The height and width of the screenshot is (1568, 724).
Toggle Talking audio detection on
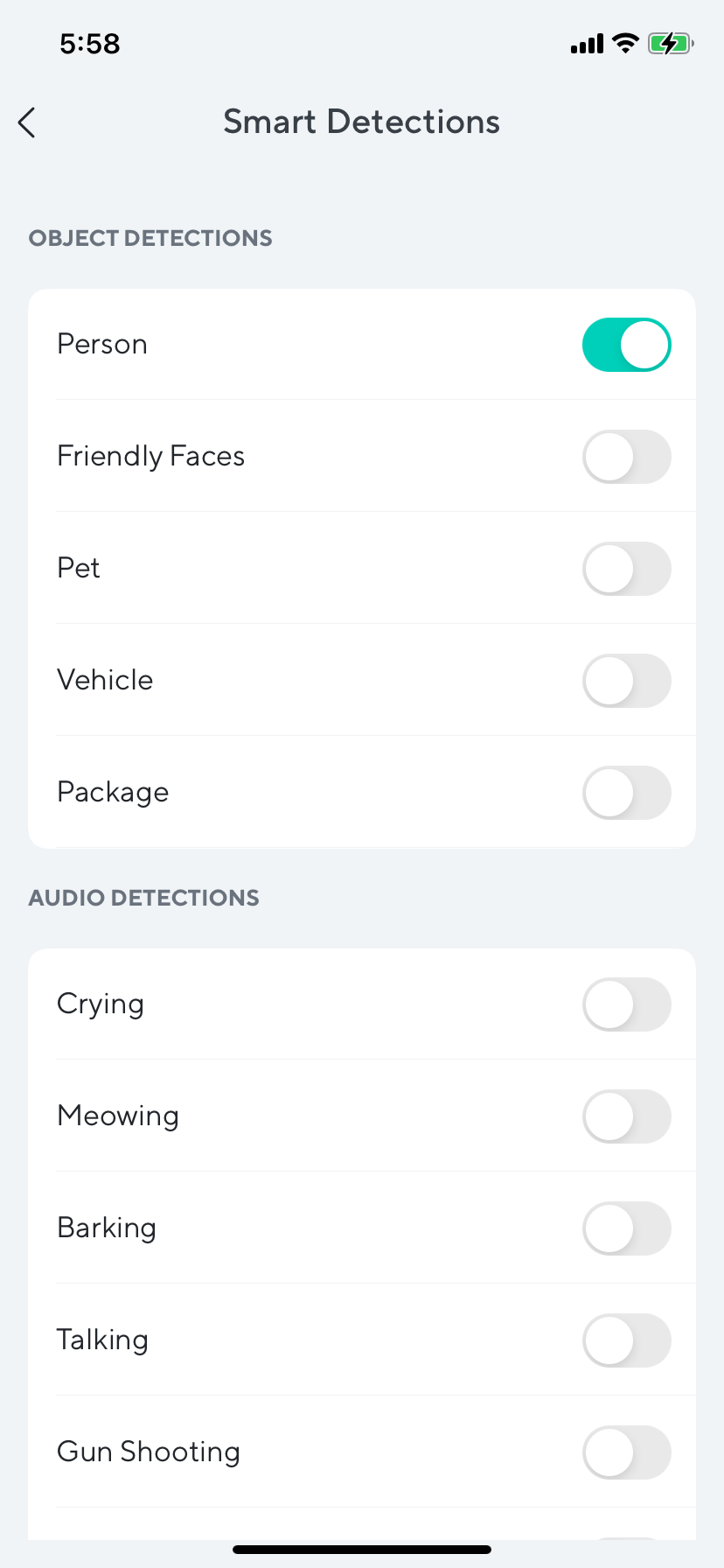coord(626,1340)
